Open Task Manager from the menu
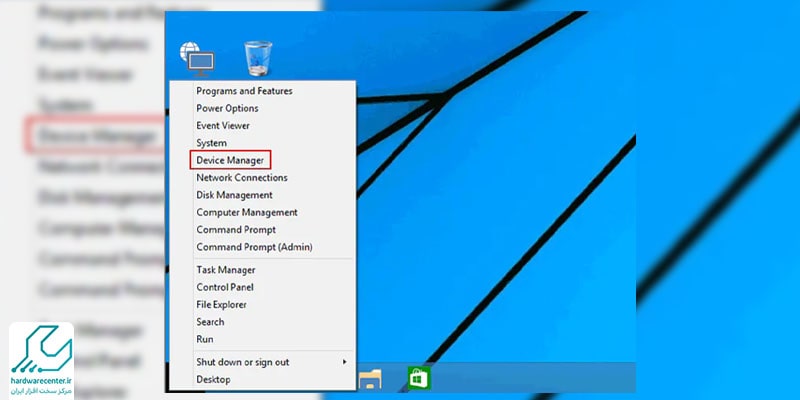The height and width of the screenshot is (400, 800). [x=262, y=270]
